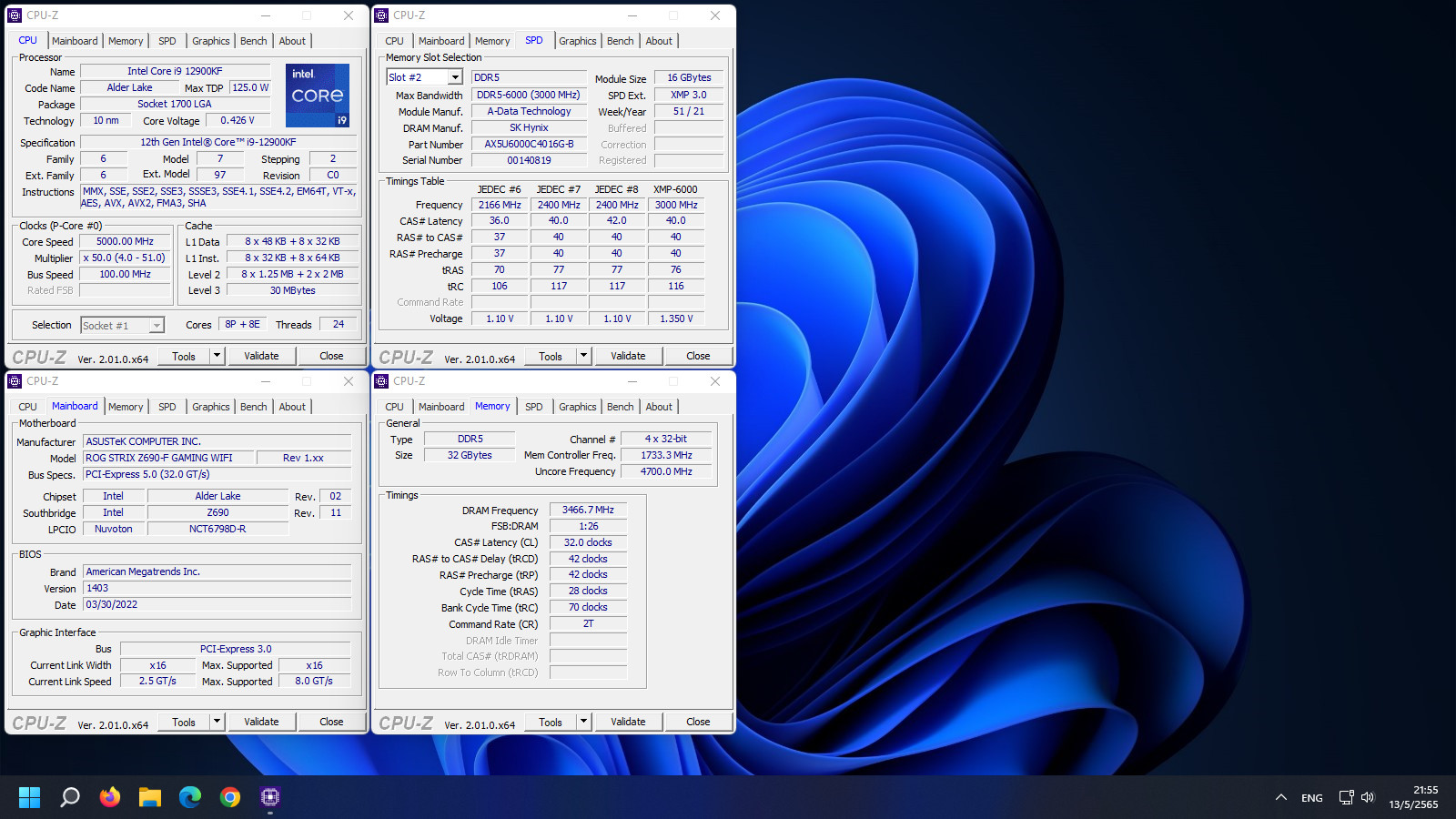Click Uncore Frequency 4700.0 MHz value
Image resolution: width=1456 pixels, height=819 pixels.
pyautogui.click(x=666, y=471)
